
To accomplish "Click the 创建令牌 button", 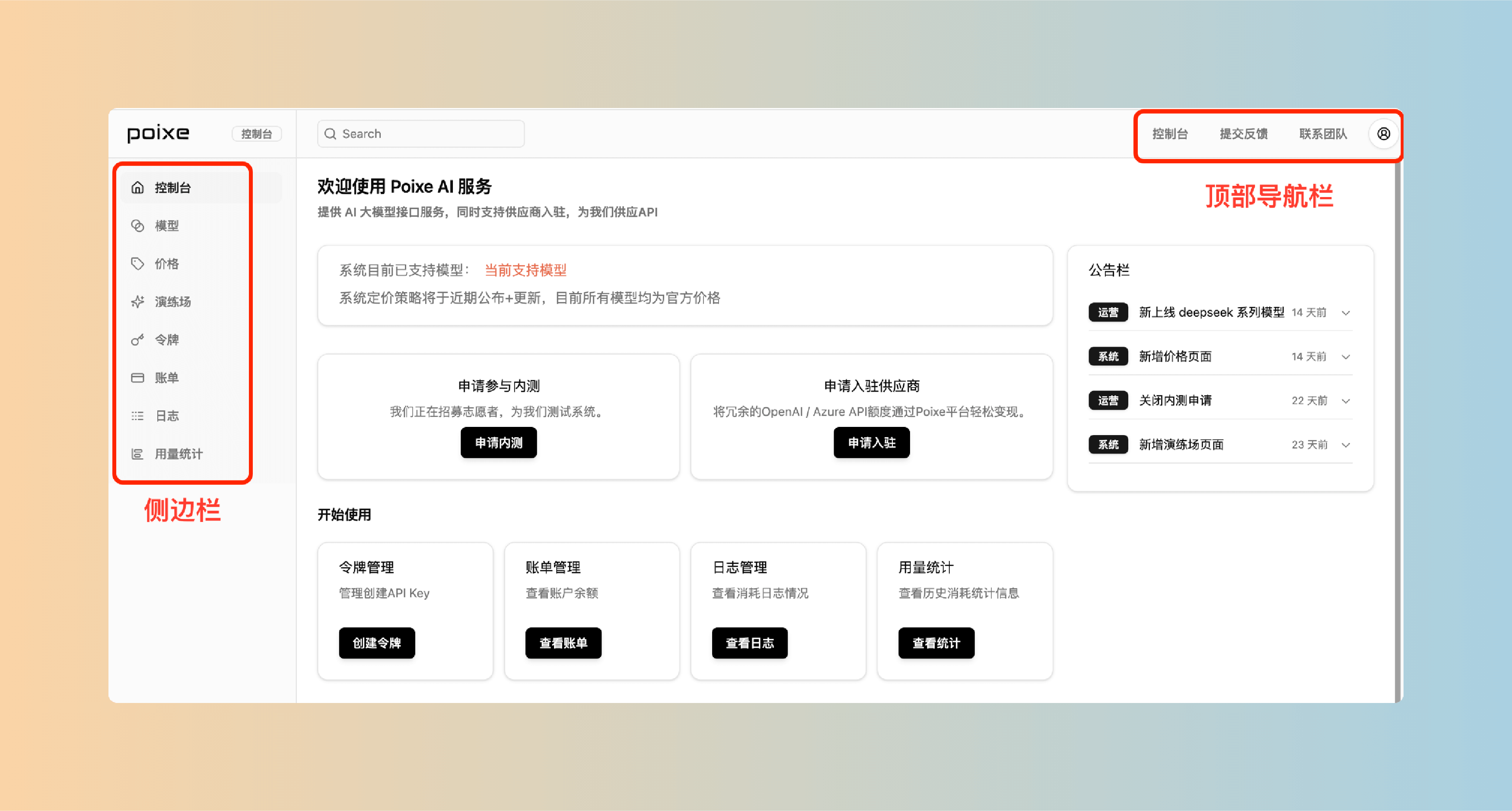I will tap(377, 643).
